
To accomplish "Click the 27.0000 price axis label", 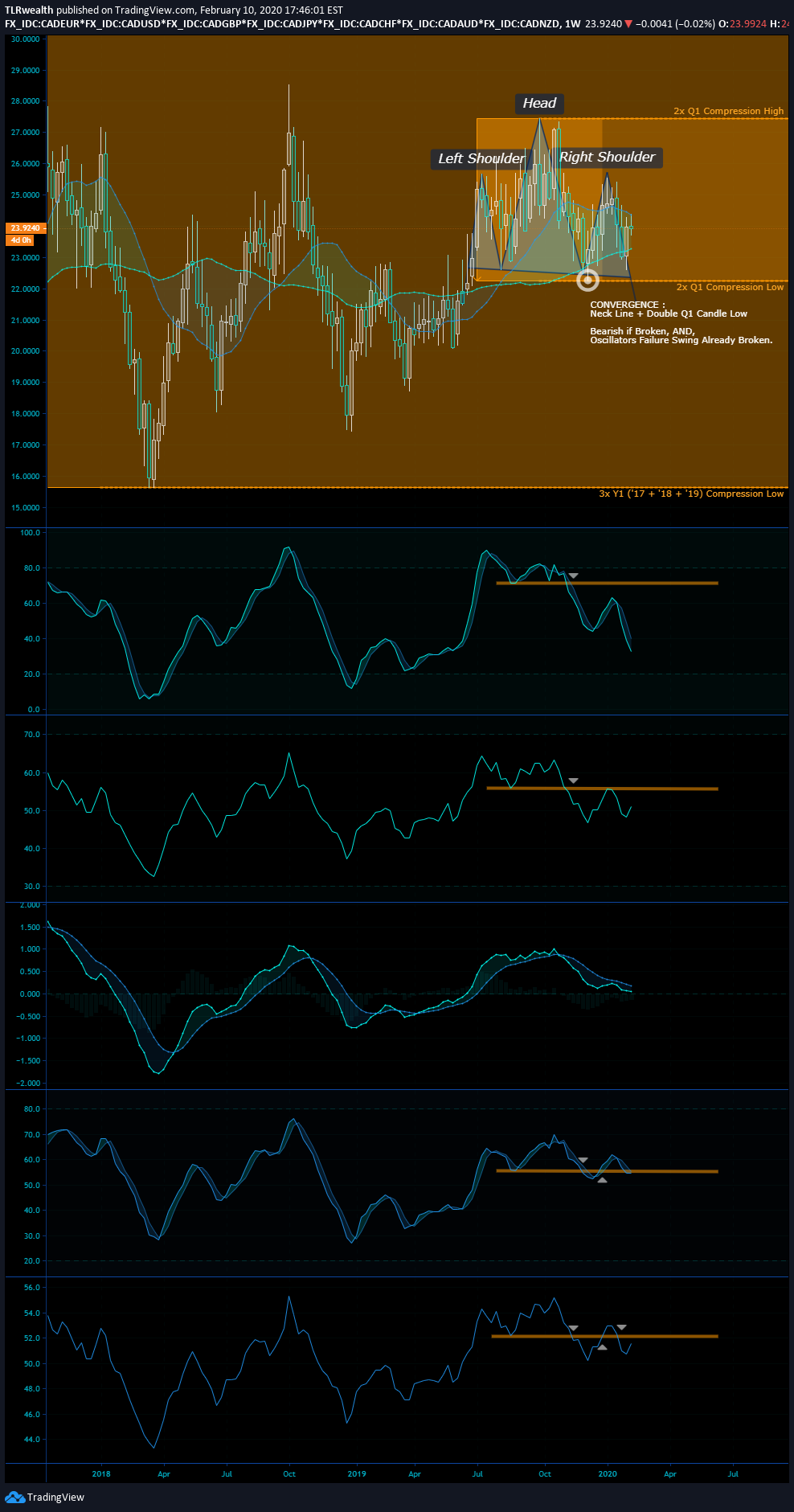I will [25, 132].
